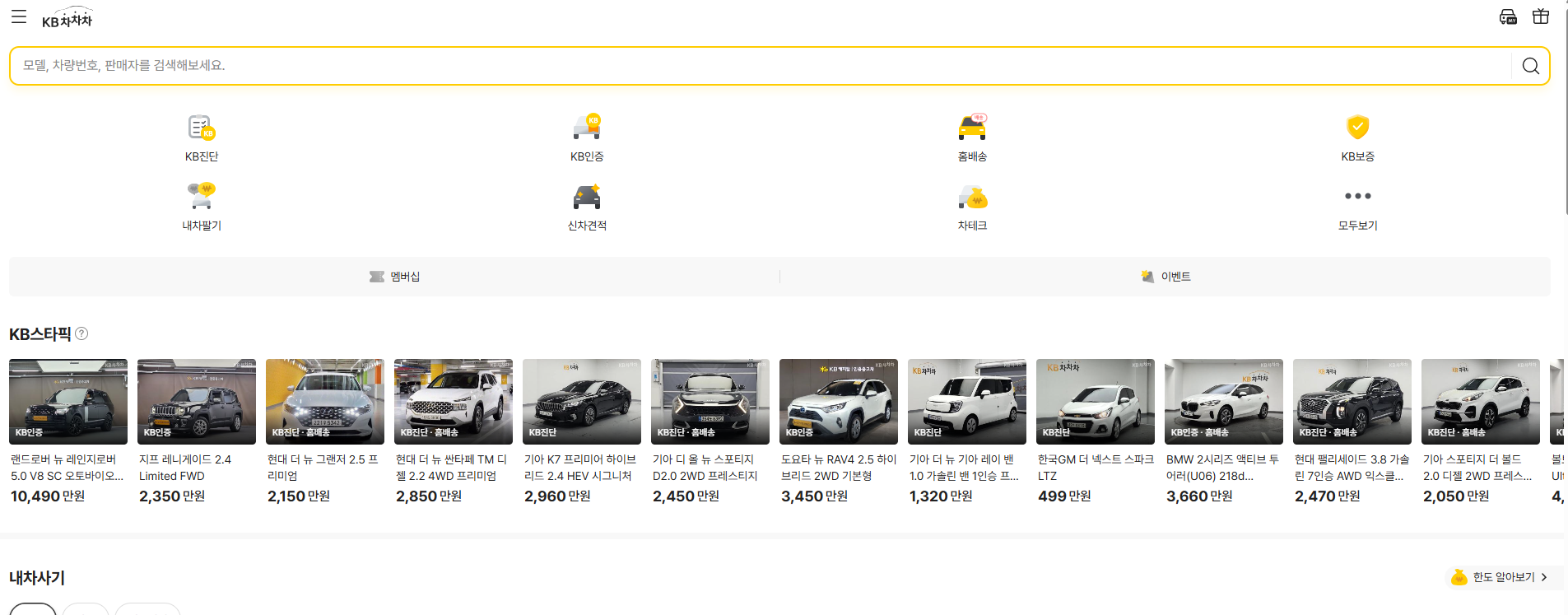Screen dimensions: 1568x615
Task: Click the 2,470 만원 price
Action: tap(1328, 496)
